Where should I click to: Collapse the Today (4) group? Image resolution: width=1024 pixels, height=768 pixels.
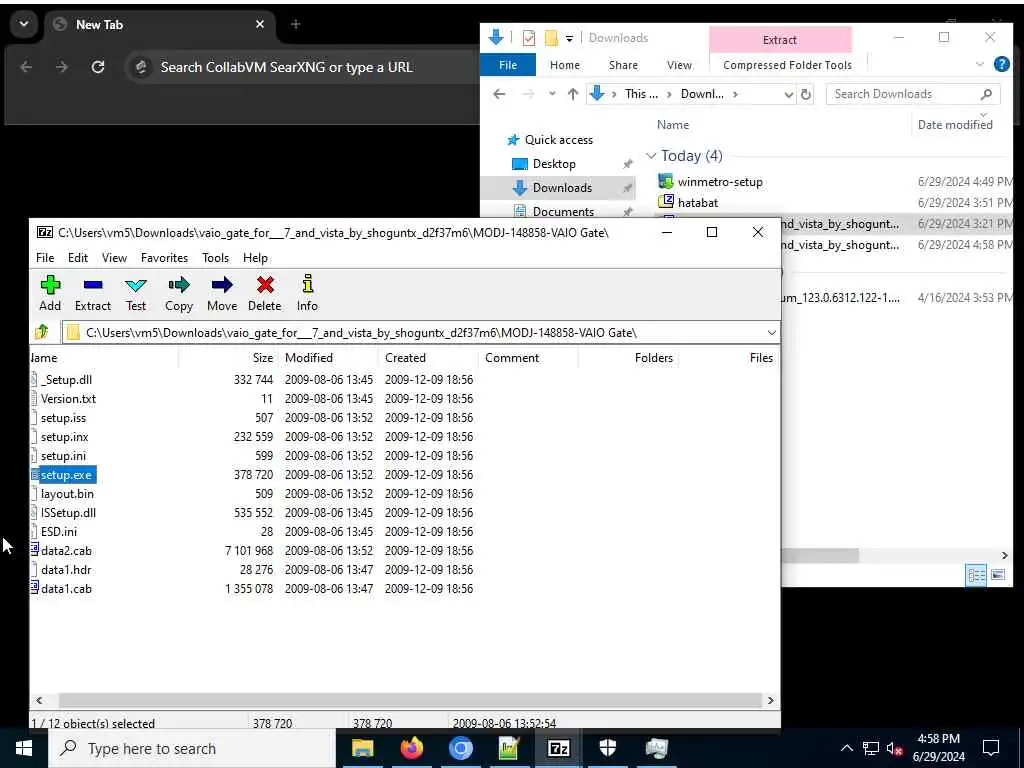pyautogui.click(x=650, y=155)
